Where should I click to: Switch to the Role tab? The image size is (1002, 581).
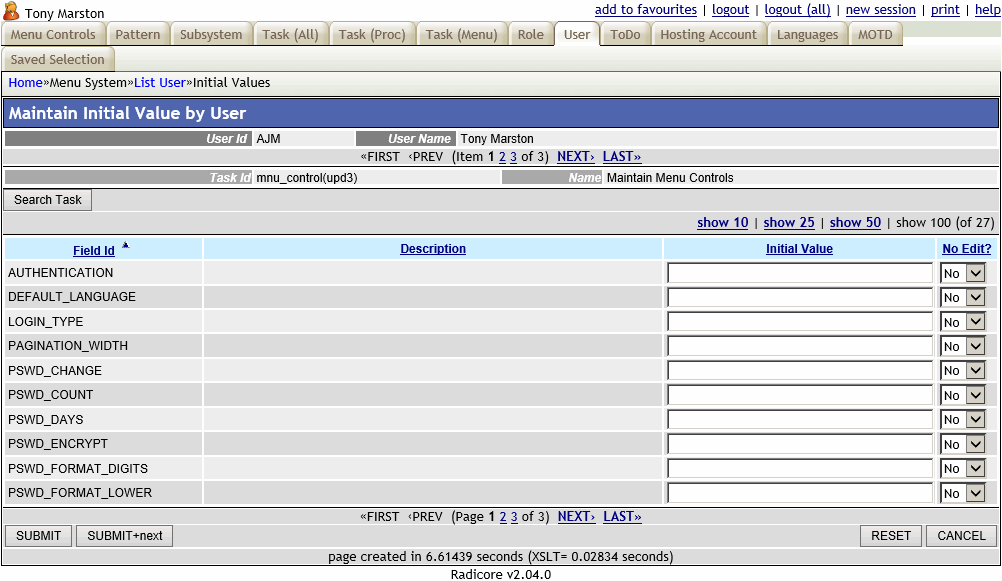click(x=530, y=33)
